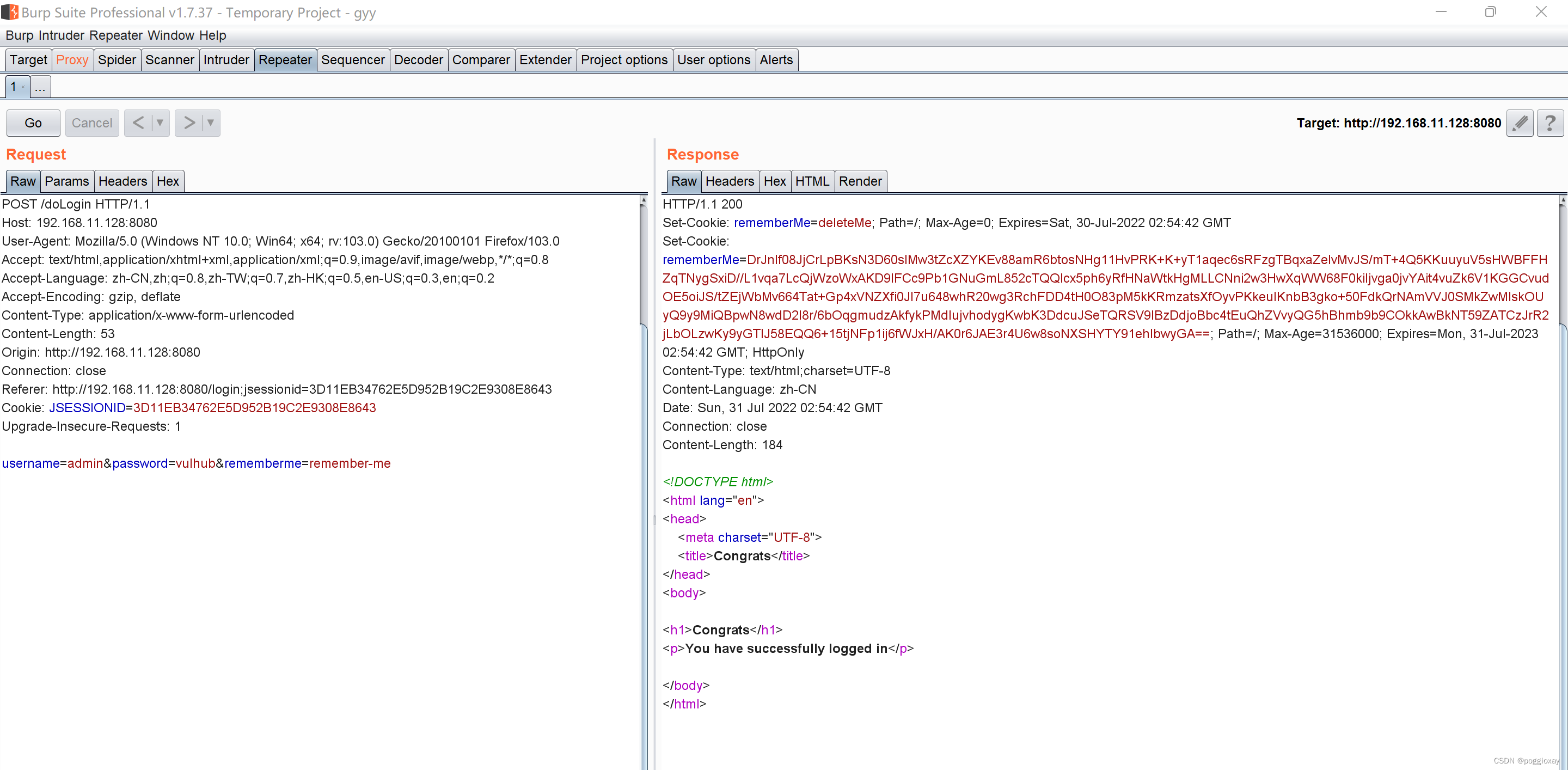Expand the forward history dropdown arrow
The height and width of the screenshot is (770, 1568).
[211, 123]
